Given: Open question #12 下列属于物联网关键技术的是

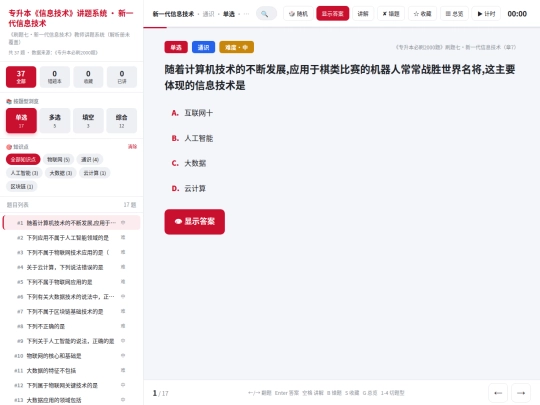Looking at the screenshot, I should click(72, 385).
